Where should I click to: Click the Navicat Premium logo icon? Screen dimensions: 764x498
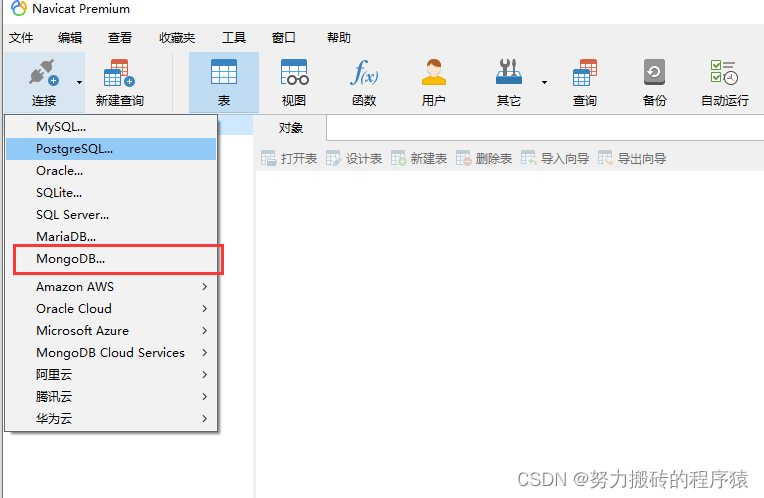pos(19,8)
